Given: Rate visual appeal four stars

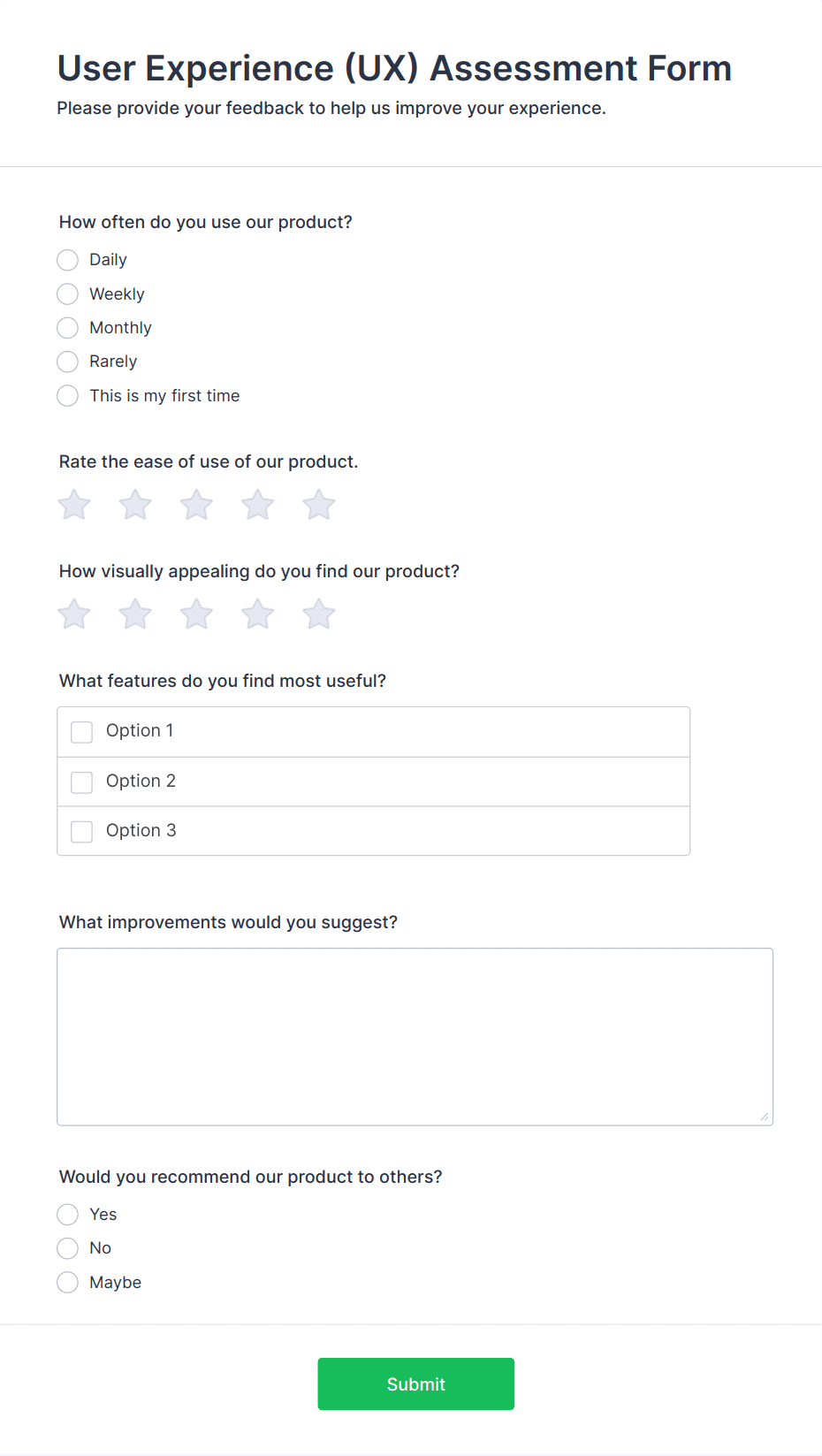Looking at the screenshot, I should pyautogui.click(x=258, y=614).
